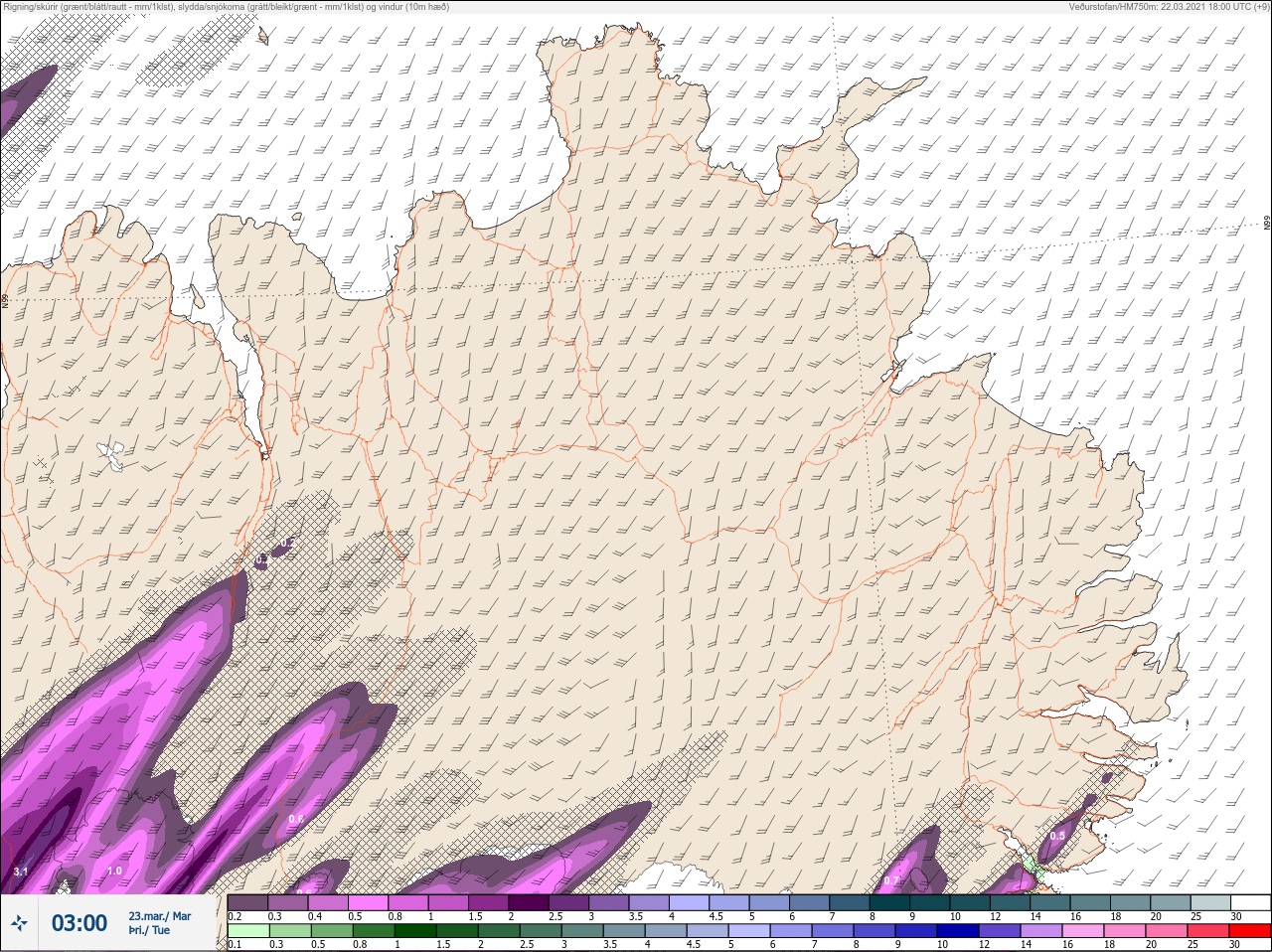Image resolution: width=1272 pixels, height=952 pixels.
Task: Click the top legend swatch between 0.2 and 0.3
Action: coord(247,902)
